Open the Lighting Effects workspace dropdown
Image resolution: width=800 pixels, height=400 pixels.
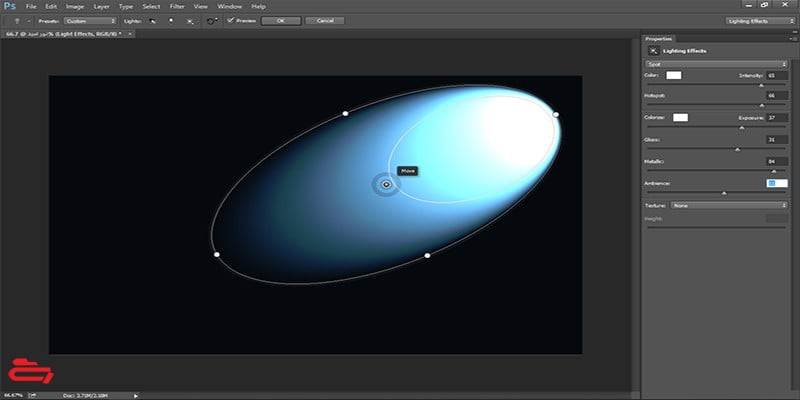[758, 20]
